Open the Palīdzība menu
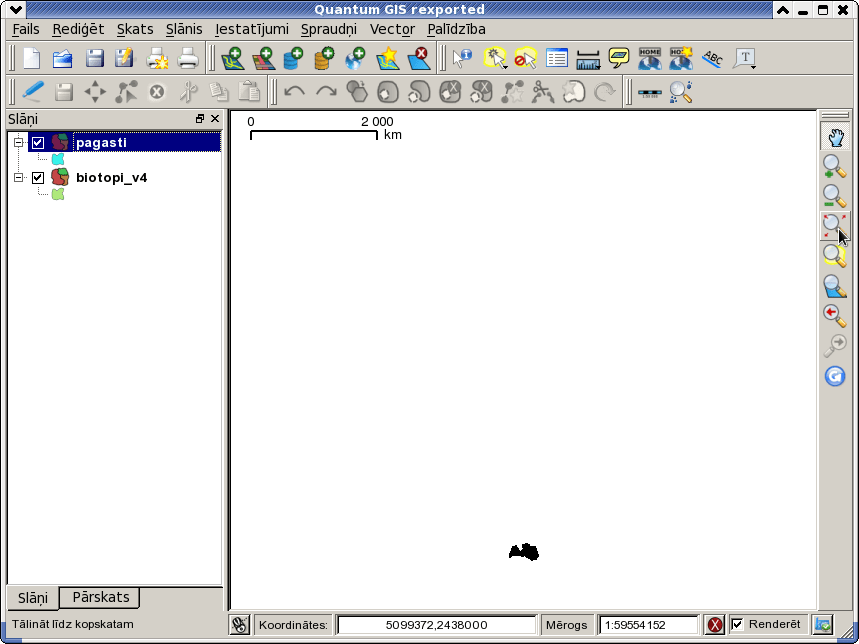The width and height of the screenshot is (859, 644). point(456,29)
